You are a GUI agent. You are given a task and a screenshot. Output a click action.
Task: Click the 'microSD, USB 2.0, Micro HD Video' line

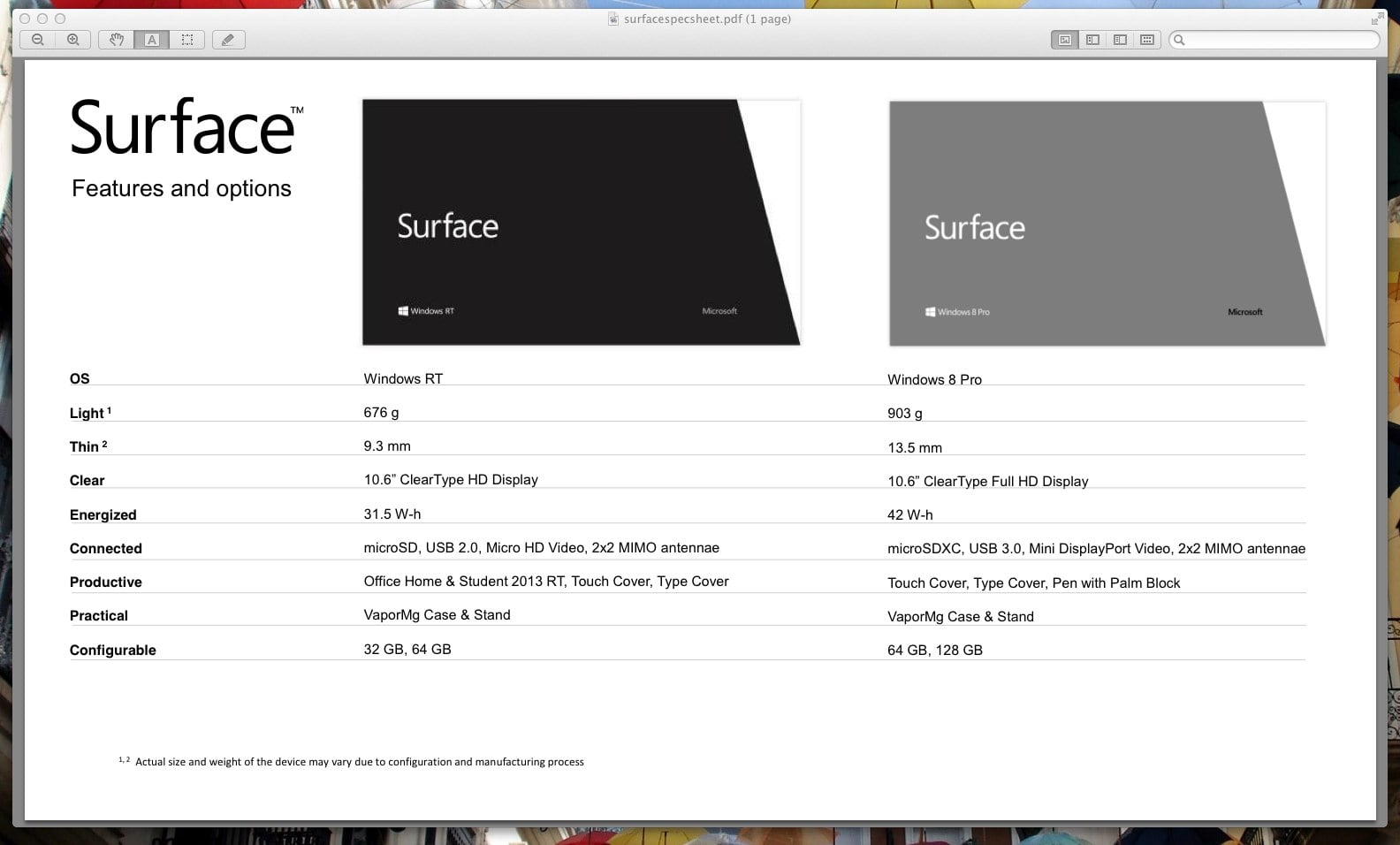click(541, 547)
